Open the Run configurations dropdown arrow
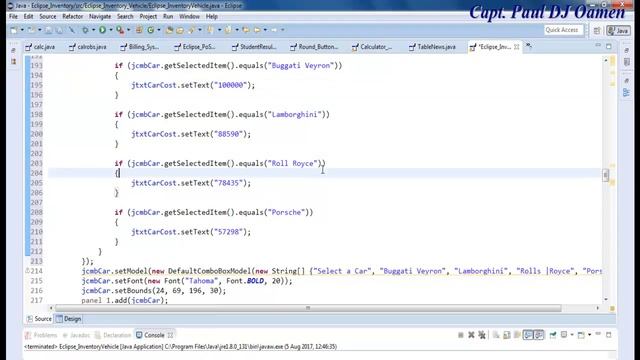 point(111,30)
